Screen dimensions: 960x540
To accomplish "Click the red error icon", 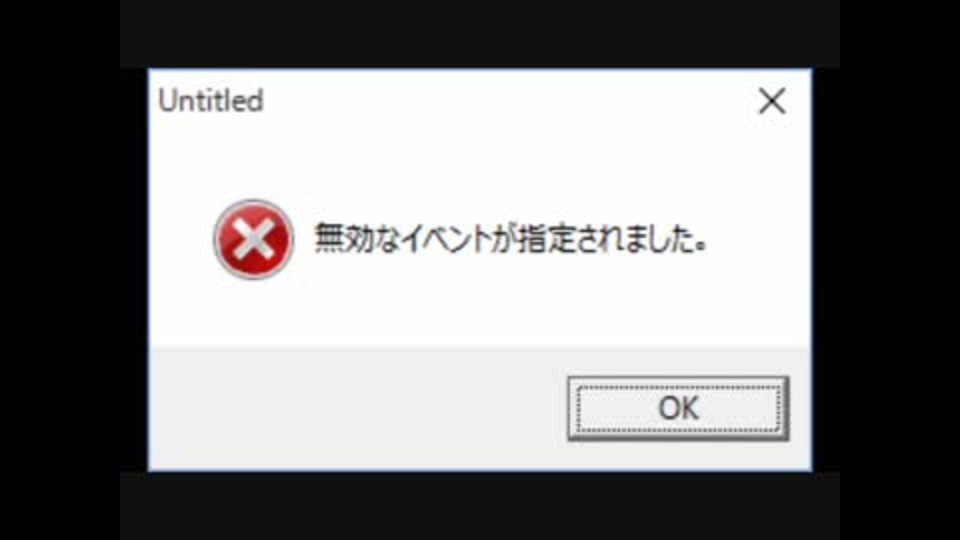I will coord(253,239).
